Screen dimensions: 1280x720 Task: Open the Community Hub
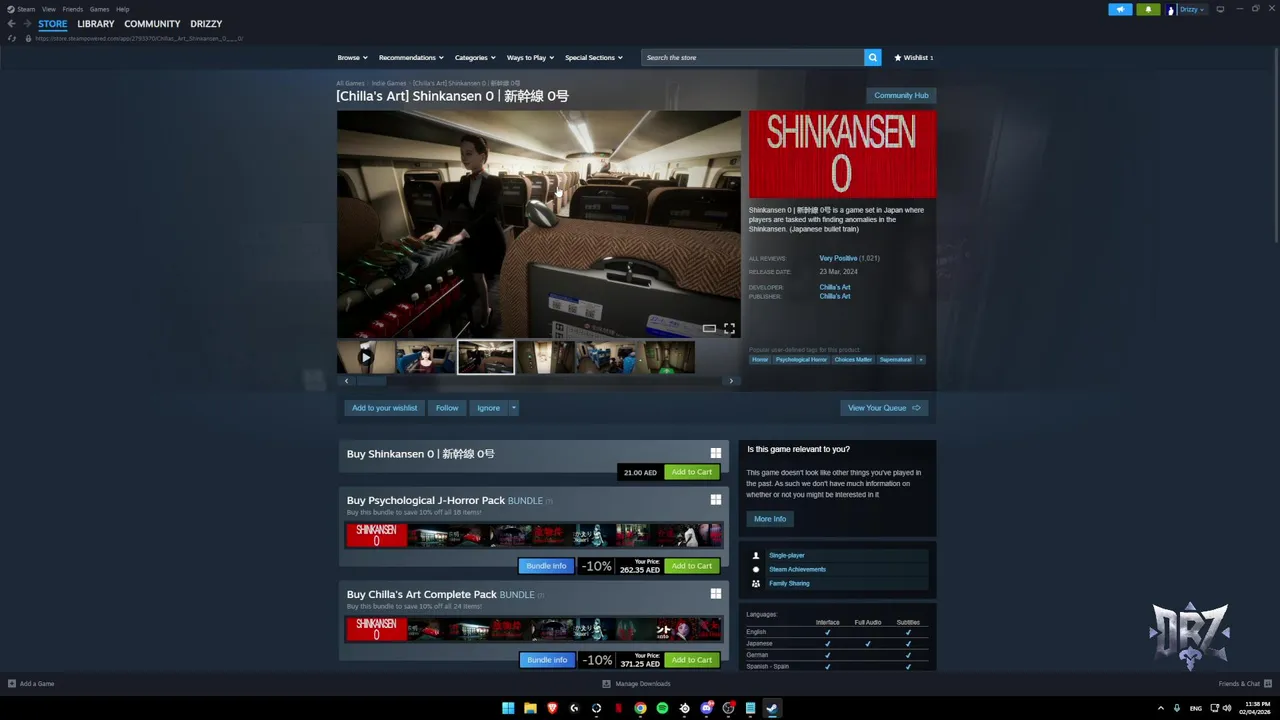(901, 95)
